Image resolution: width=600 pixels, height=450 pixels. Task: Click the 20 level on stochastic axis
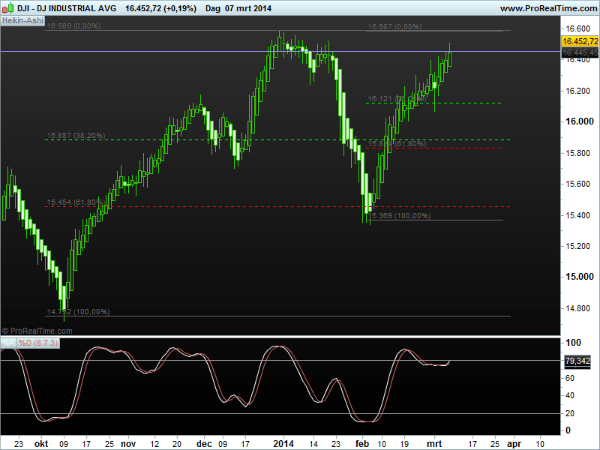(570, 413)
